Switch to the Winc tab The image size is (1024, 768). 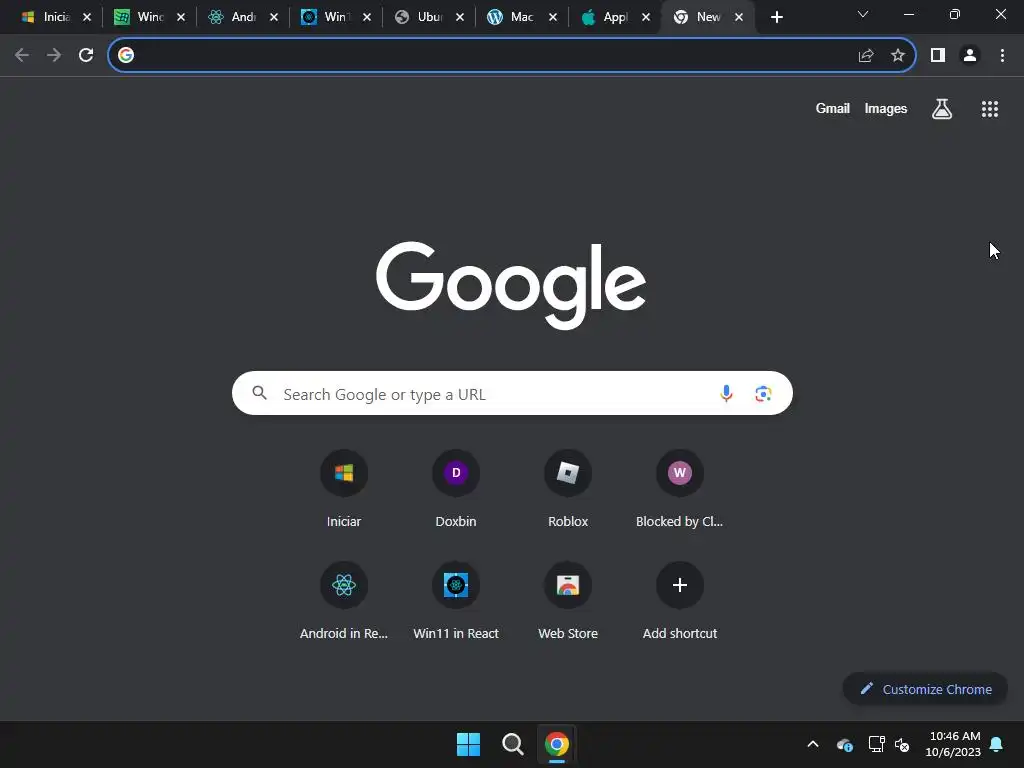tap(138, 17)
